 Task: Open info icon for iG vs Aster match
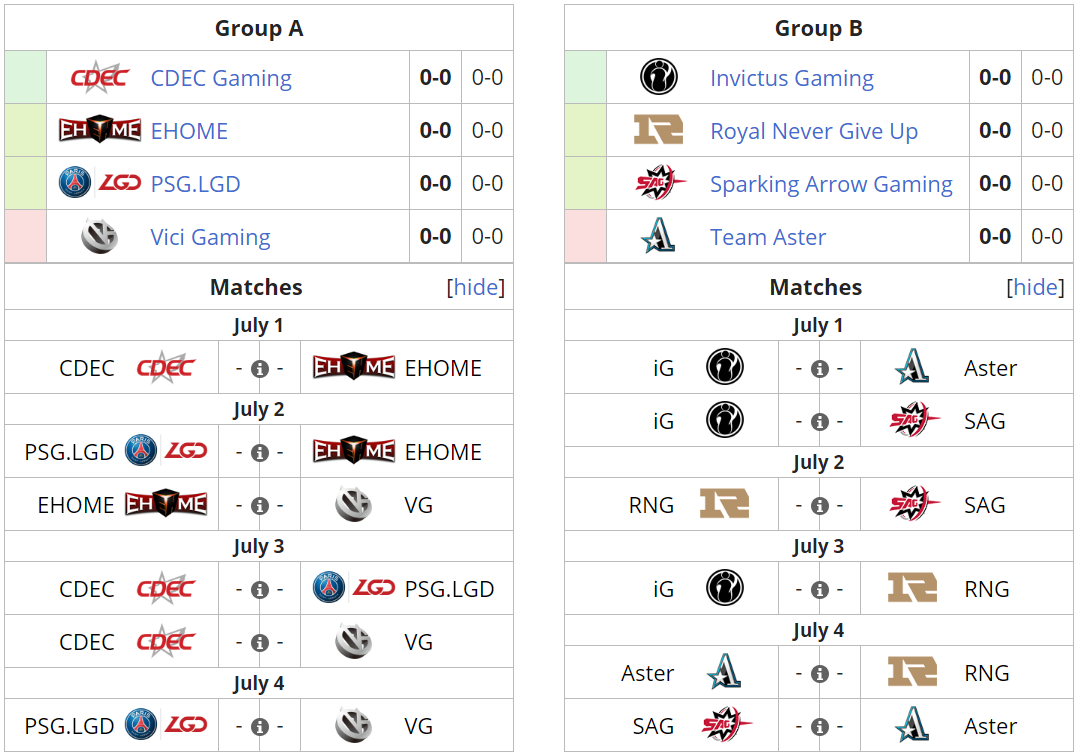click(819, 368)
